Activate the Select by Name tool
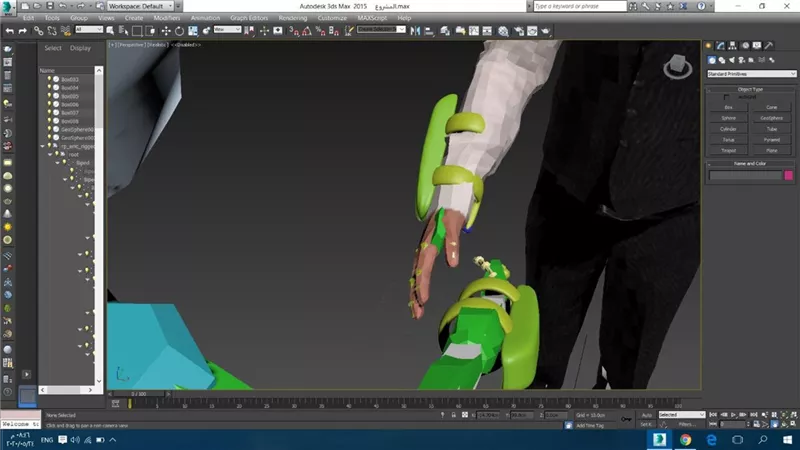800x450 pixels. click(x=123, y=31)
